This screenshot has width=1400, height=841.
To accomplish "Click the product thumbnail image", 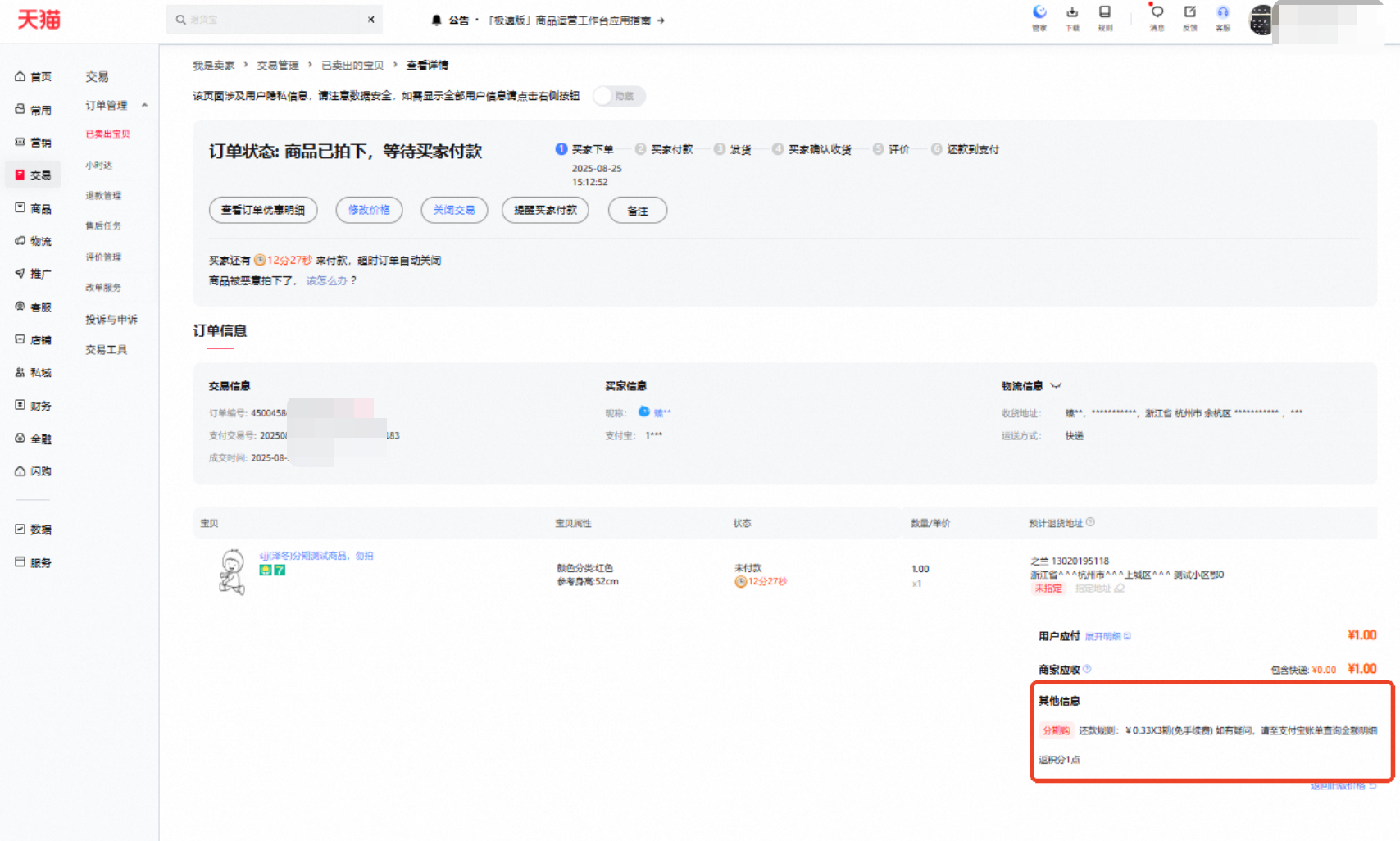I will pos(232,572).
